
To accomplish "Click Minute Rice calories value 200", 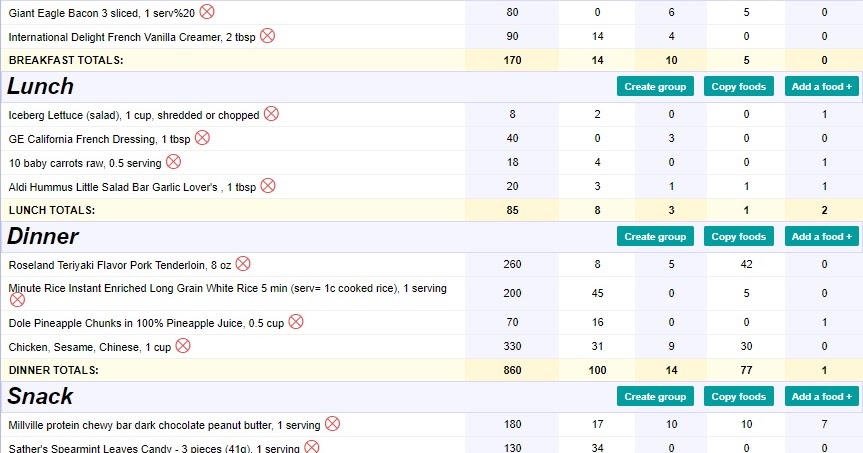I will (x=512, y=293).
